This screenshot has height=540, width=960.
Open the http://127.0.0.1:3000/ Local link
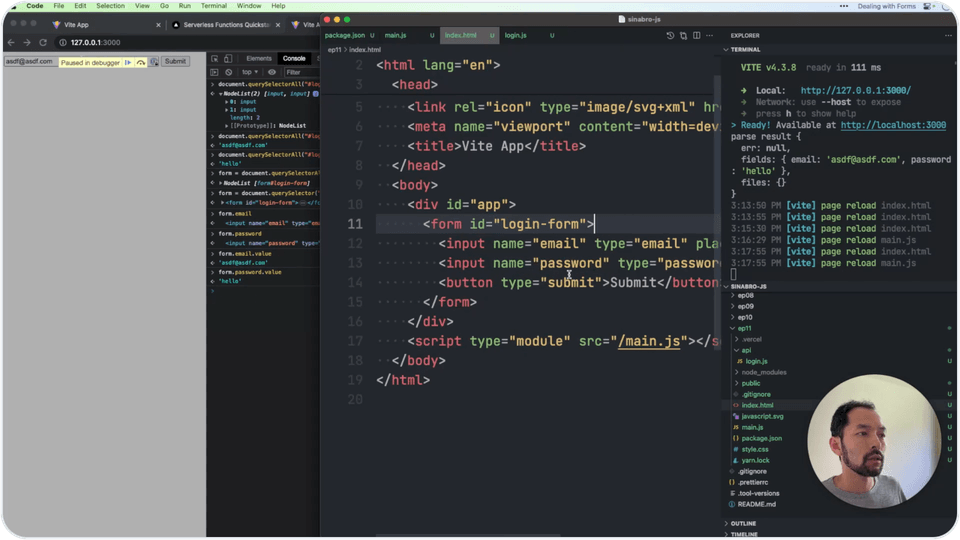tap(855, 90)
